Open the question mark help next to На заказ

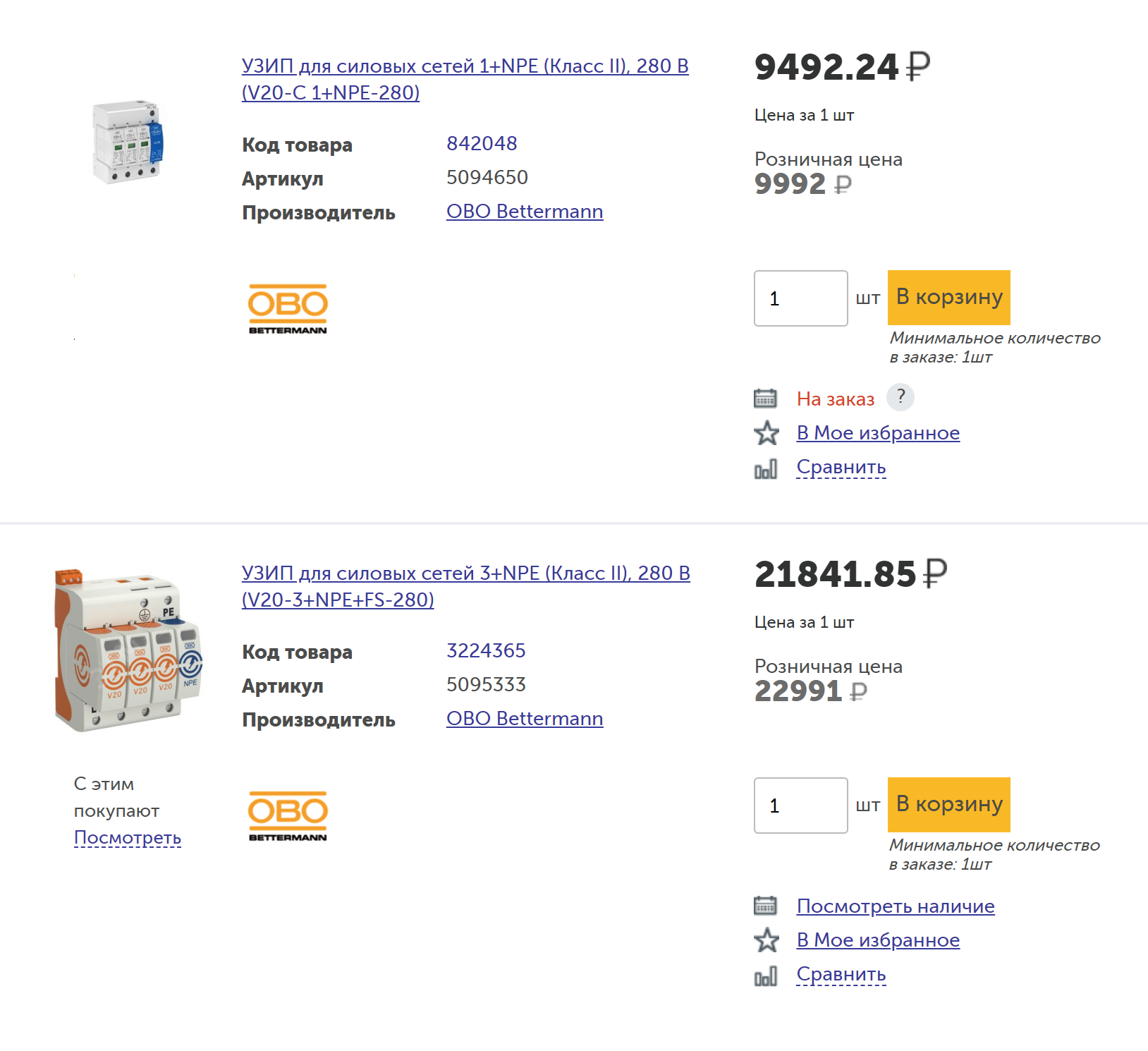coord(900,397)
